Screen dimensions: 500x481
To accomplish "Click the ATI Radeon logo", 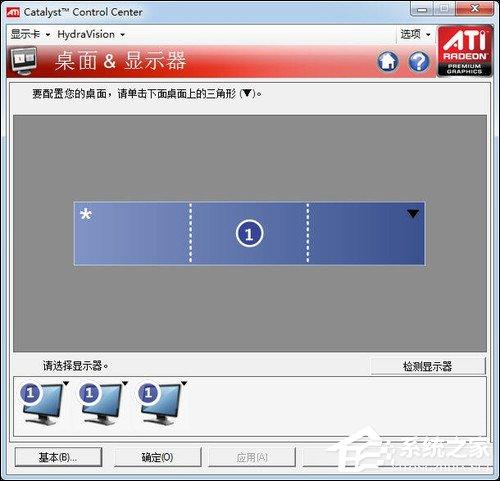I will [465, 51].
